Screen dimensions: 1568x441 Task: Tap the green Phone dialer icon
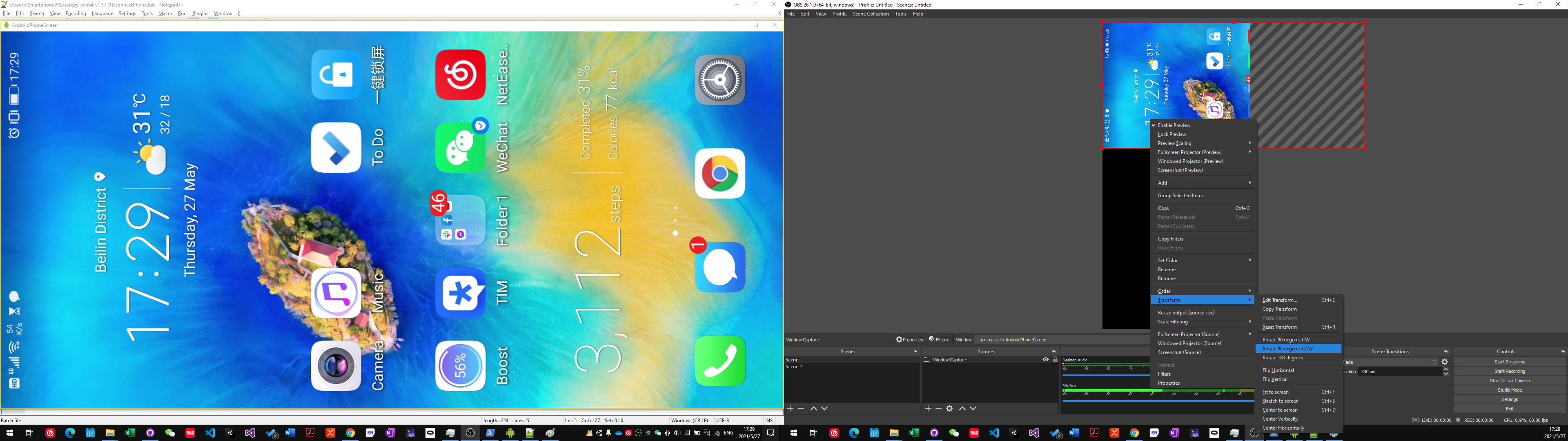(720, 361)
